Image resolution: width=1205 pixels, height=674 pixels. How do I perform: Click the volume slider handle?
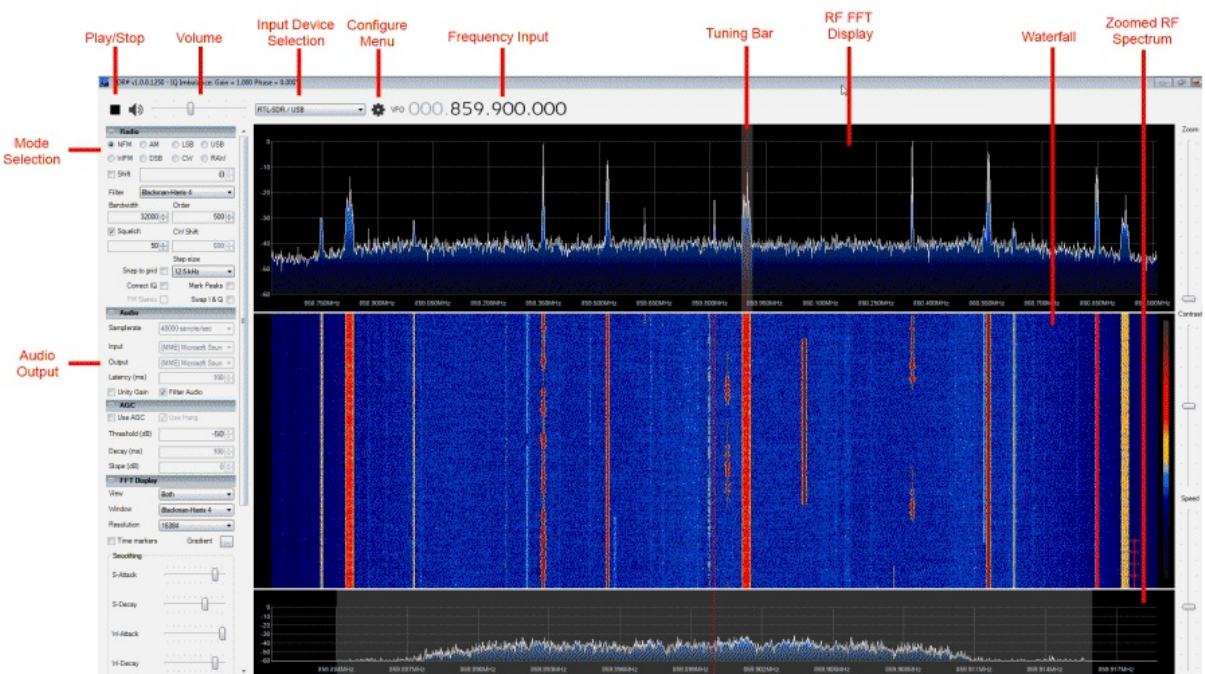pos(190,109)
